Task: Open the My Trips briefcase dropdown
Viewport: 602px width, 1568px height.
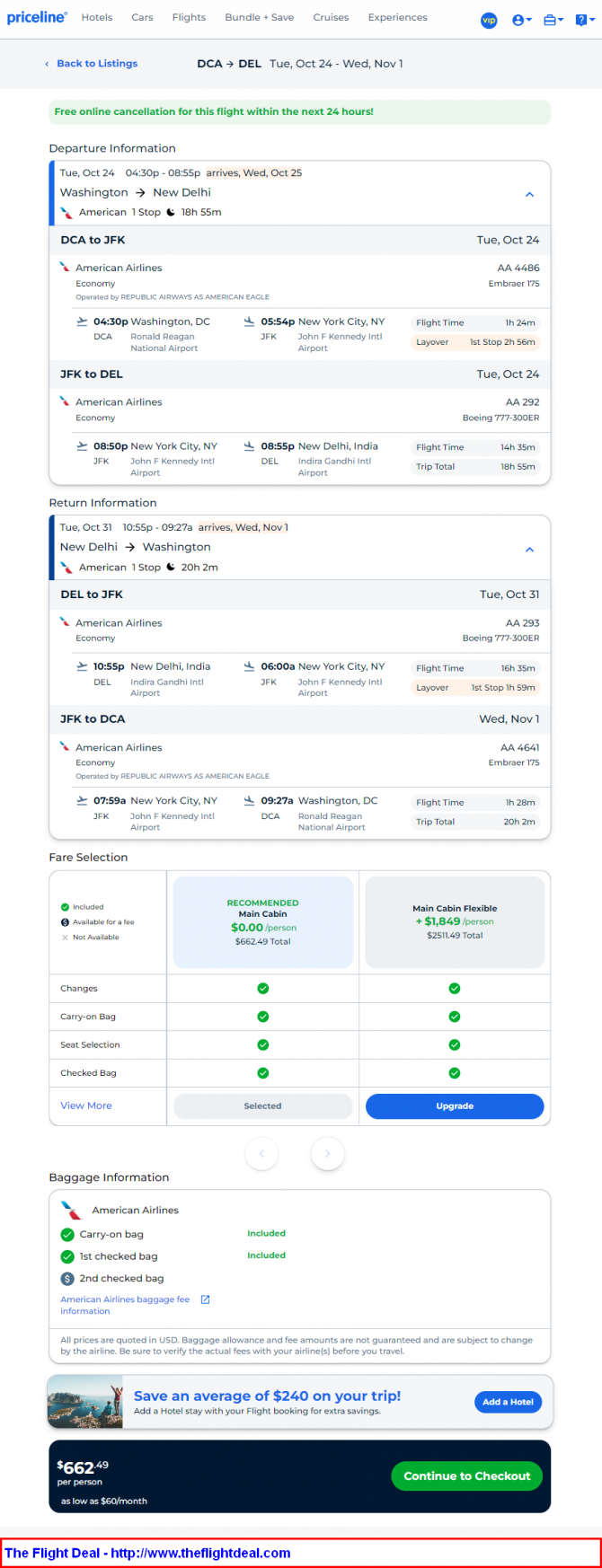Action: (x=553, y=20)
